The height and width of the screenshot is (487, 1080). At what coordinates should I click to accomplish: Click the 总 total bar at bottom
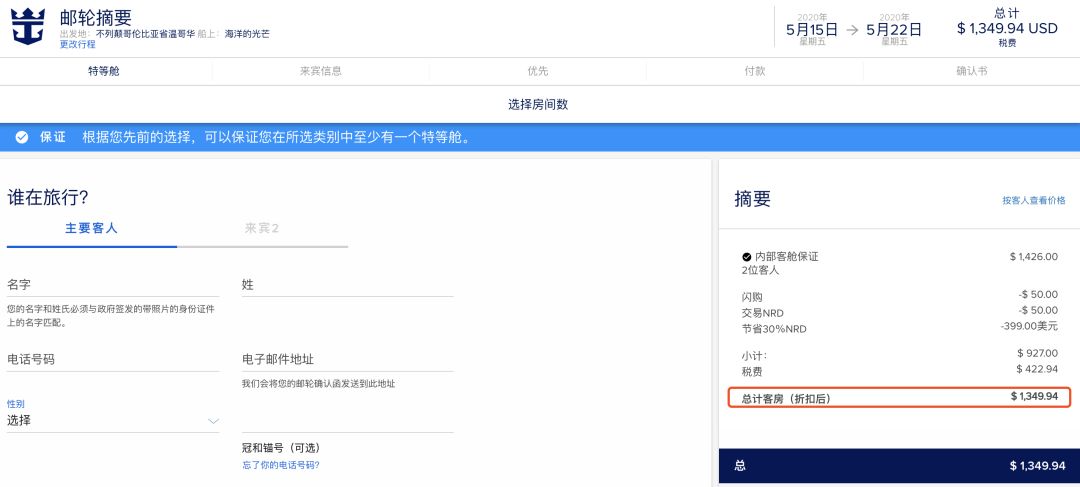899,466
